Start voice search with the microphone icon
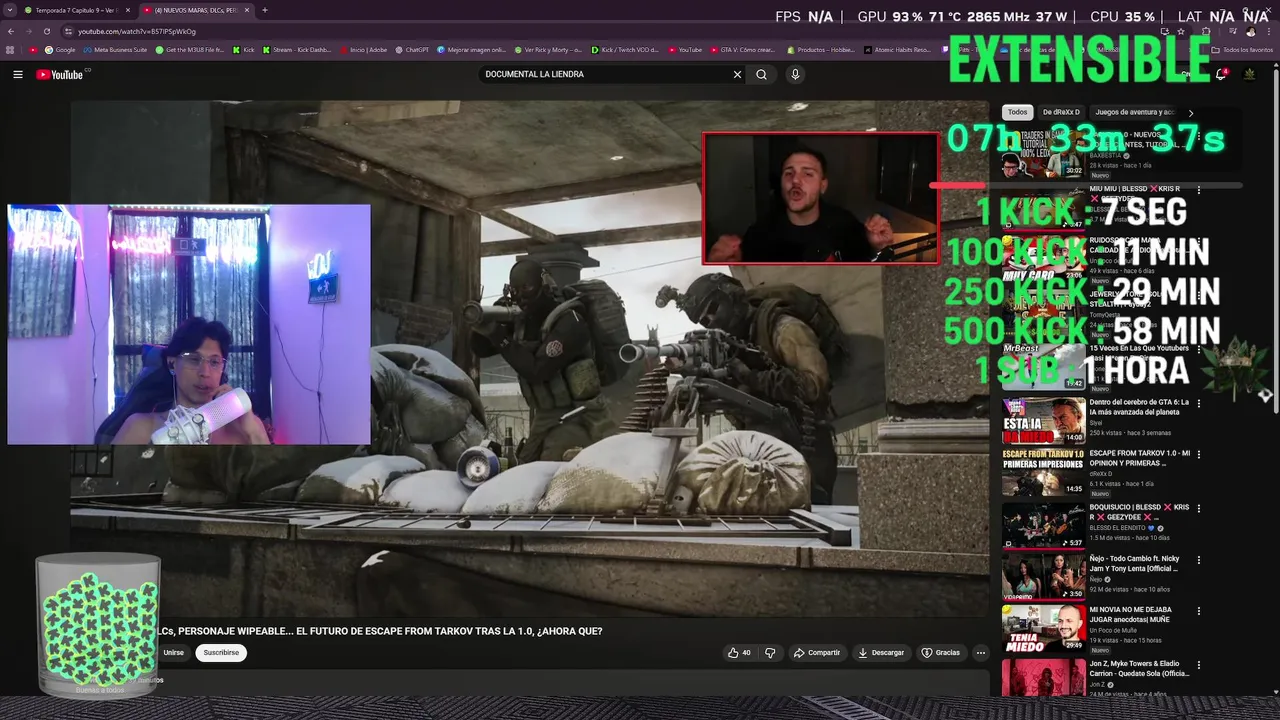 795,74
